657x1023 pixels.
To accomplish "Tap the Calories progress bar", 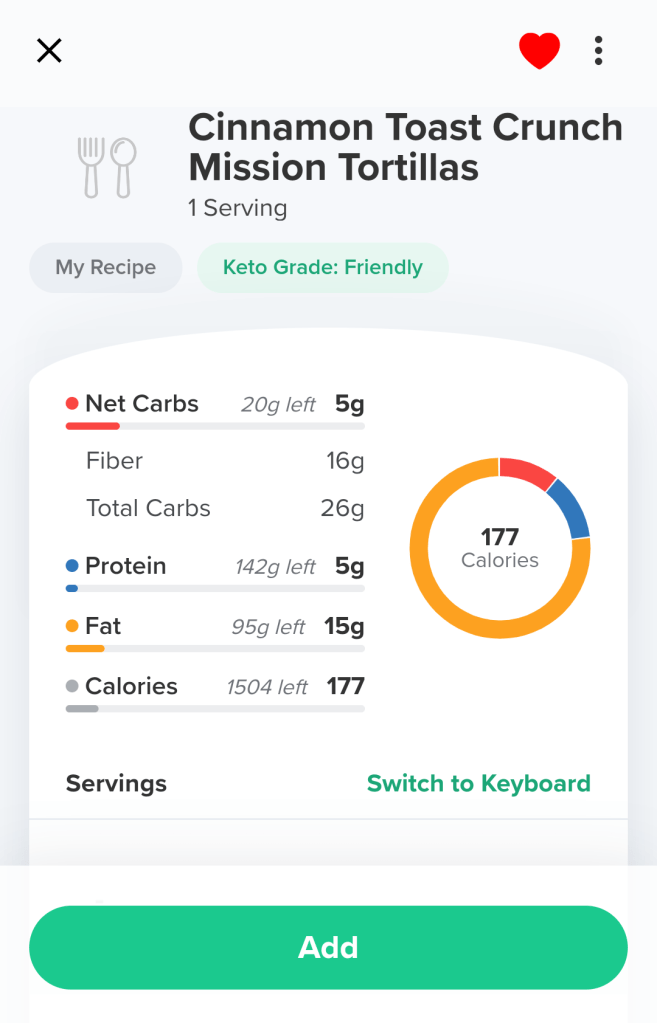I will click(x=215, y=708).
